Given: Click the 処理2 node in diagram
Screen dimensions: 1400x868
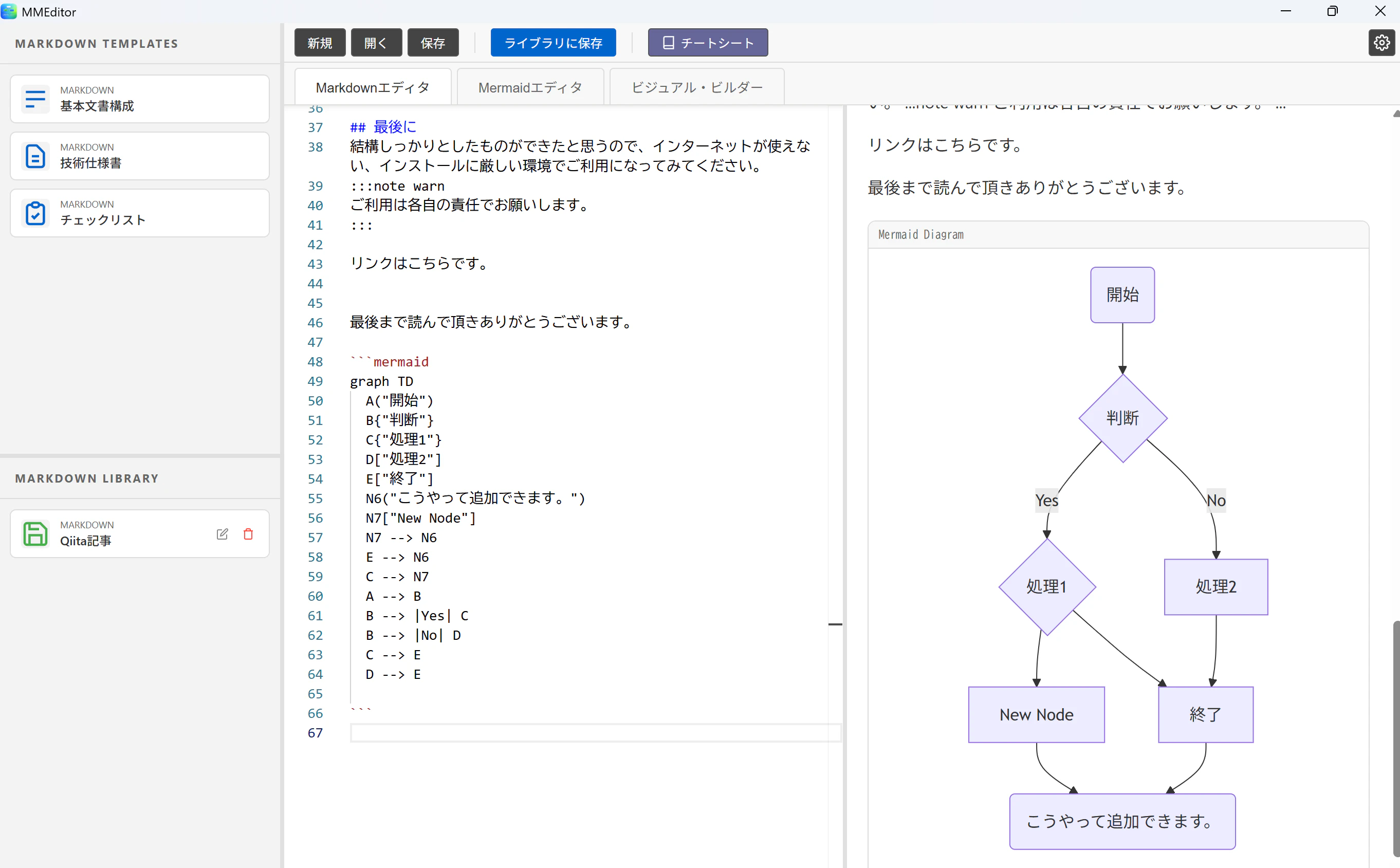Looking at the screenshot, I should [1215, 587].
